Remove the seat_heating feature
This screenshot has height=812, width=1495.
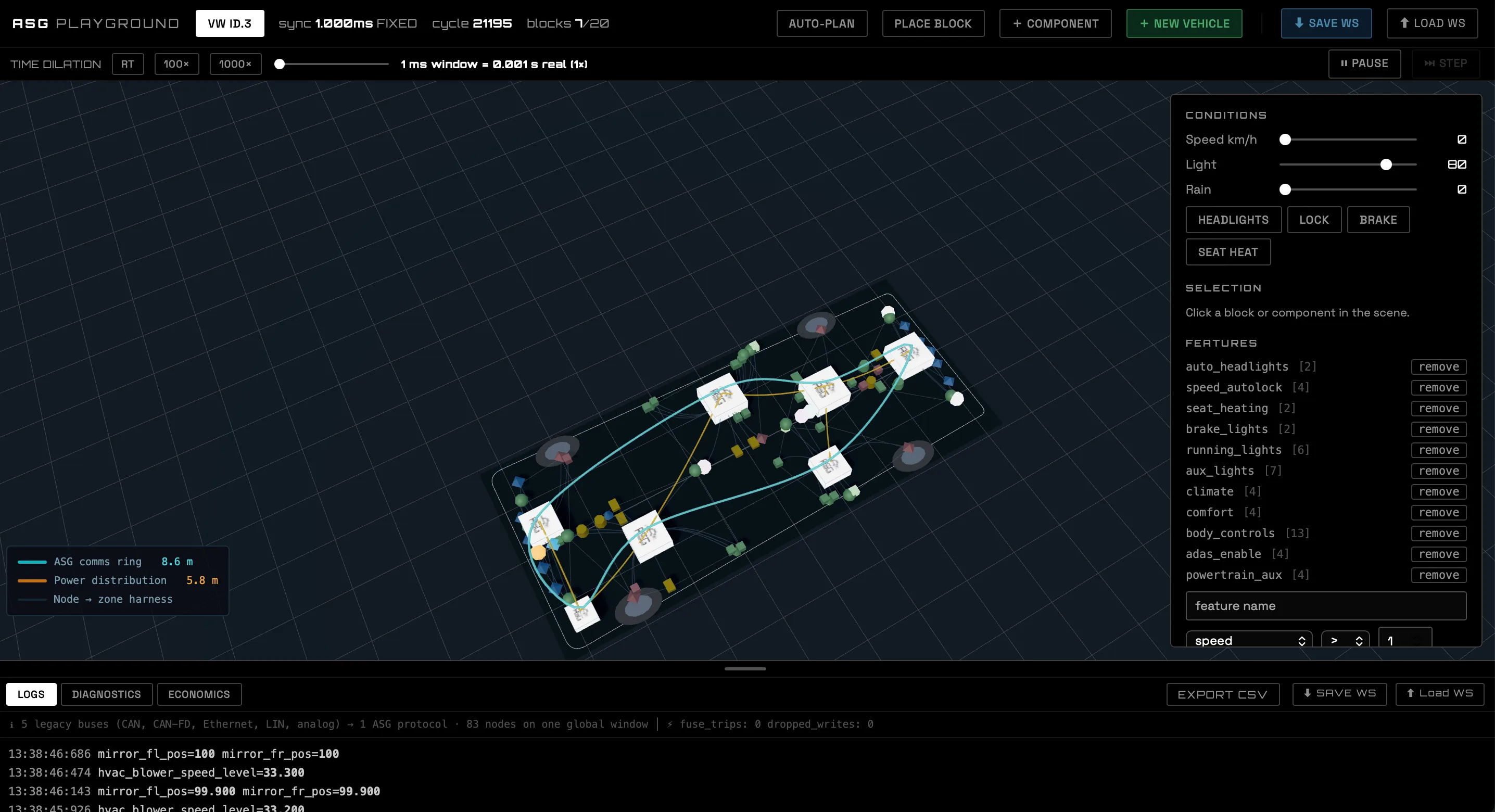click(x=1439, y=409)
